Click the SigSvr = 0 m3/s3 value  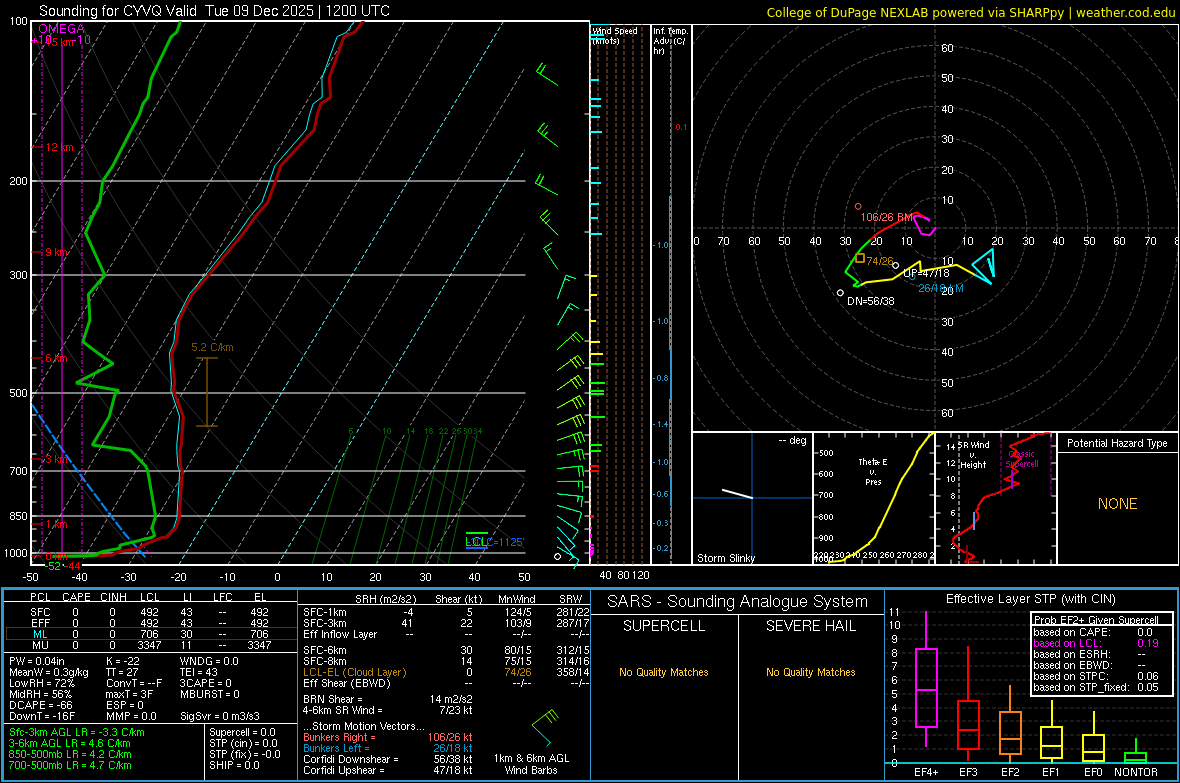[x=220, y=716]
